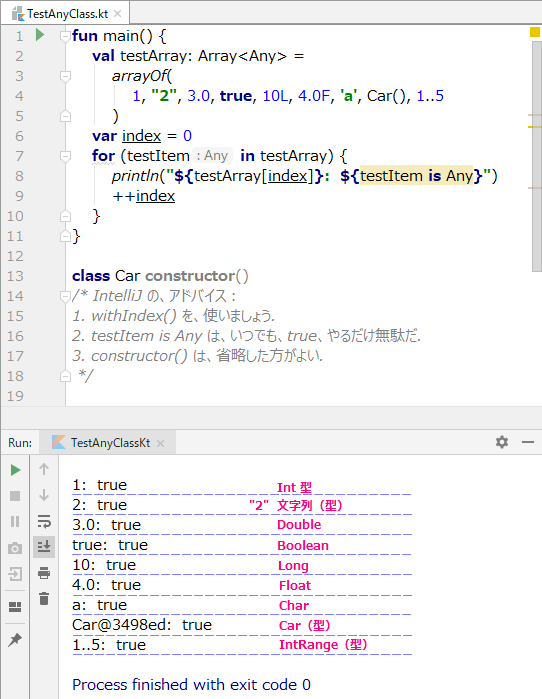Clear all console output with trash icon
The image size is (542, 699).
(44, 599)
